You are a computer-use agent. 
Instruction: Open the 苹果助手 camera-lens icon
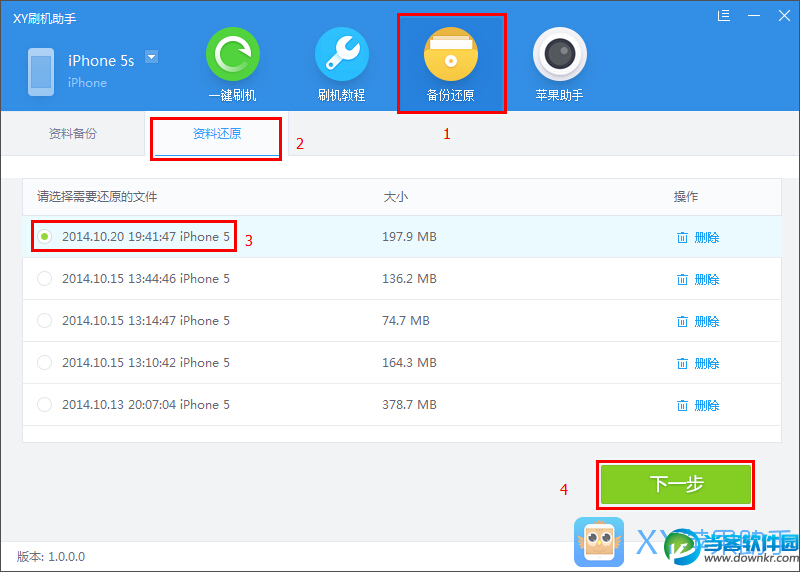(x=560, y=54)
